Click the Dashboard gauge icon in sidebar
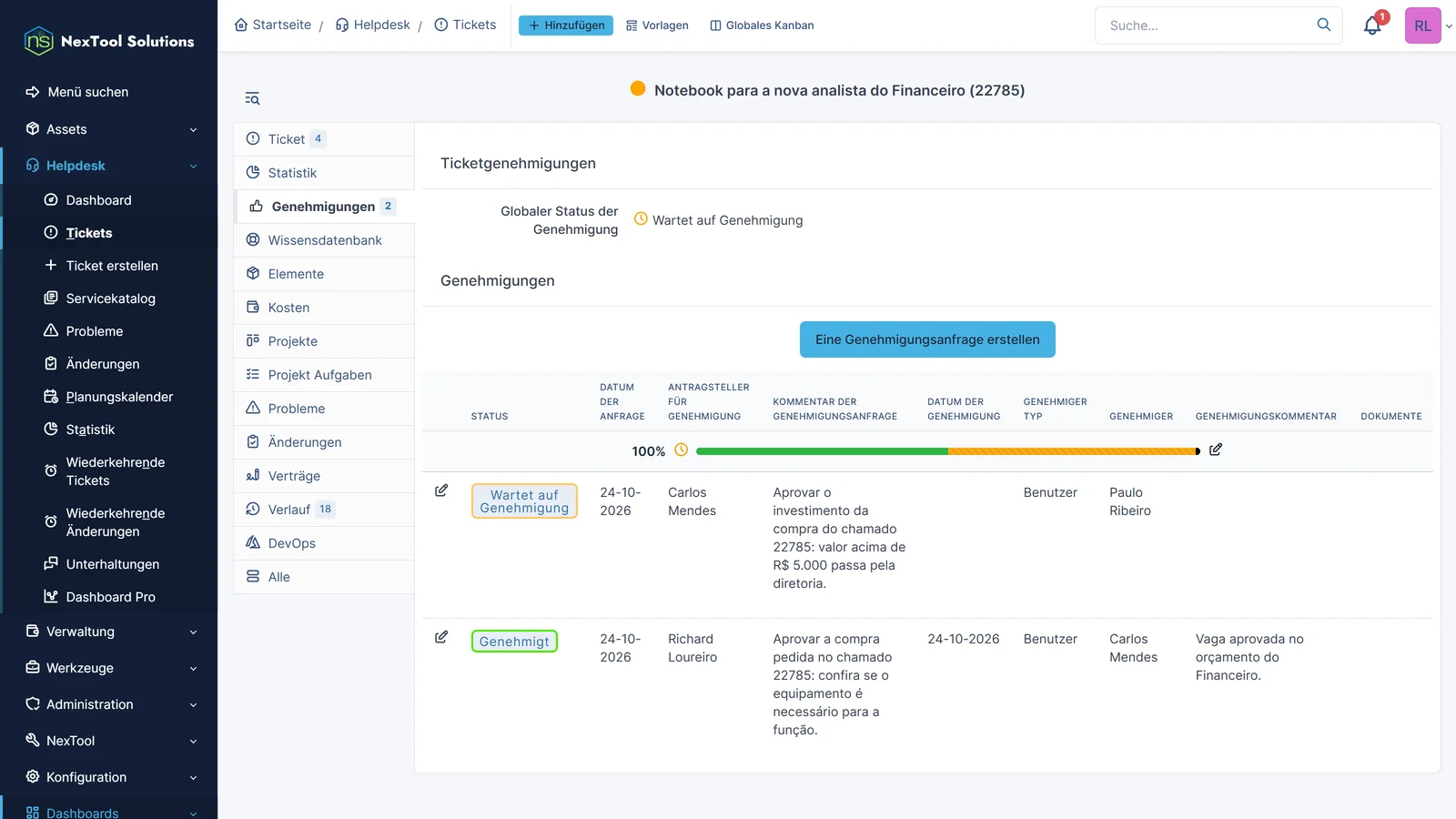 click(51, 200)
